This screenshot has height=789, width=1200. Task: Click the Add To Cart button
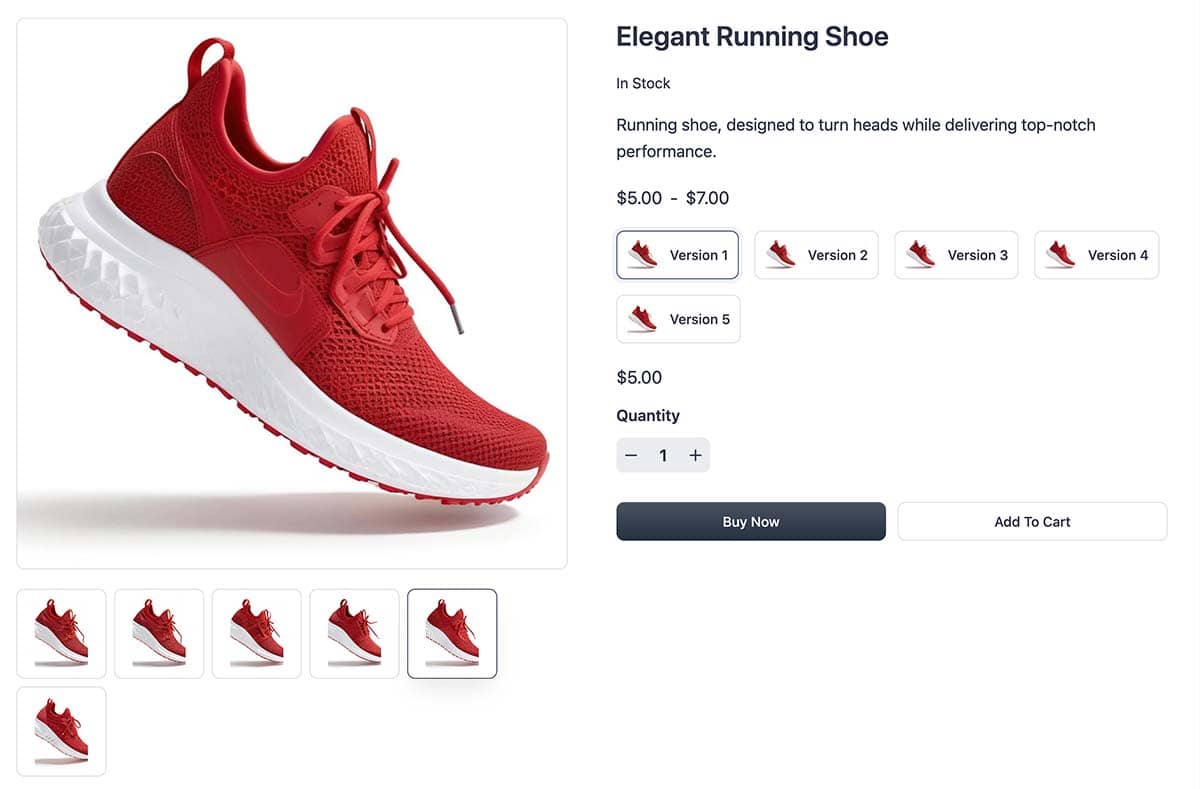click(1032, 521)
